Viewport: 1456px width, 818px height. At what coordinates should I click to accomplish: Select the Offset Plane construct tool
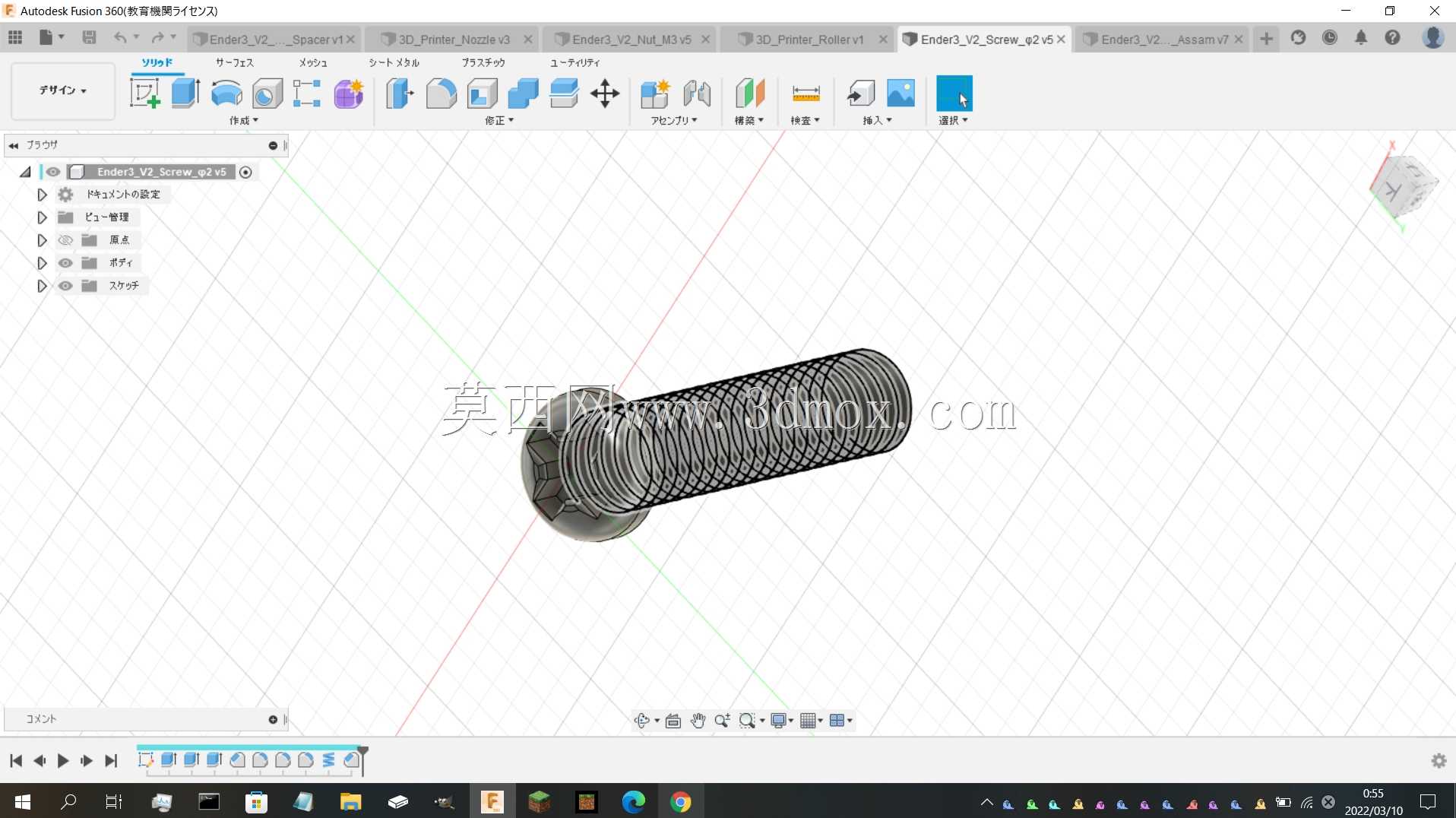[x=750, y=94]
